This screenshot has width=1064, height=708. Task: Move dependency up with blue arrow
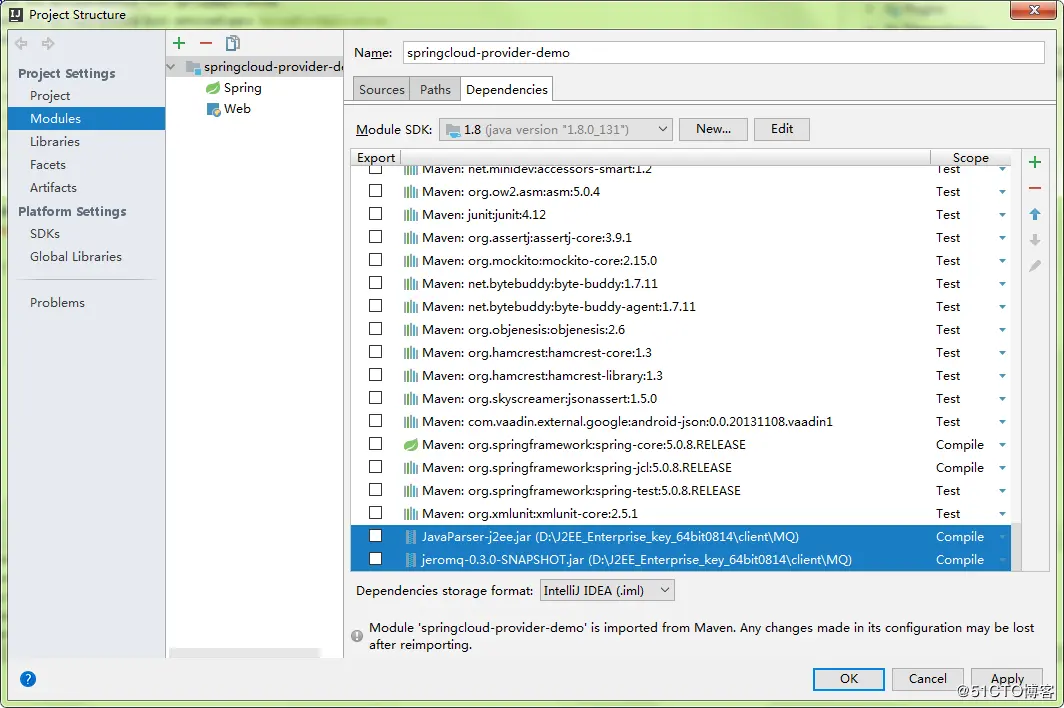coord(1034,215)
